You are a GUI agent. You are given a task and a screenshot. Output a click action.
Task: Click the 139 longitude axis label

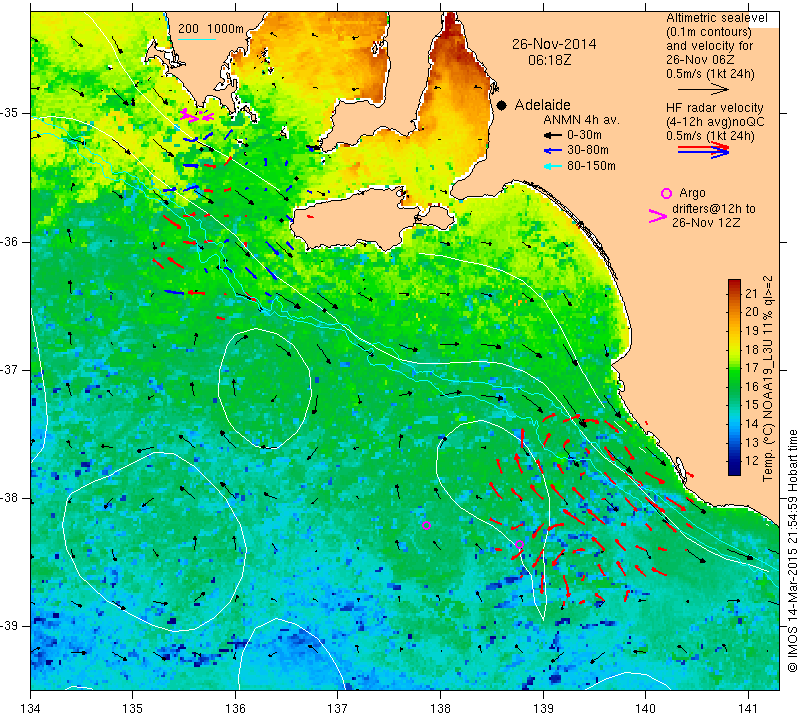click(x=543, y=709)
